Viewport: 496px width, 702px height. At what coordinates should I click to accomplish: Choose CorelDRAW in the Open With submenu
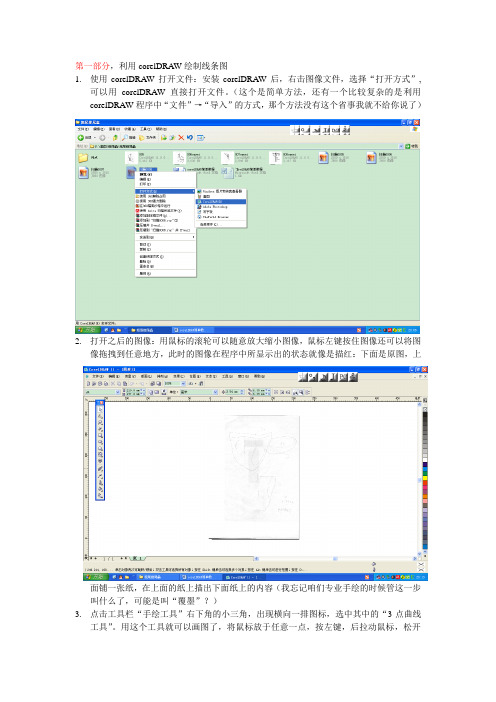(221, 201)
